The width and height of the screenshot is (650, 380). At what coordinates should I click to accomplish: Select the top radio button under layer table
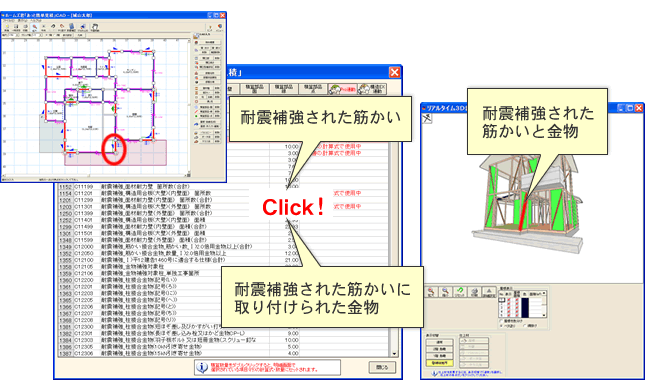502,321
